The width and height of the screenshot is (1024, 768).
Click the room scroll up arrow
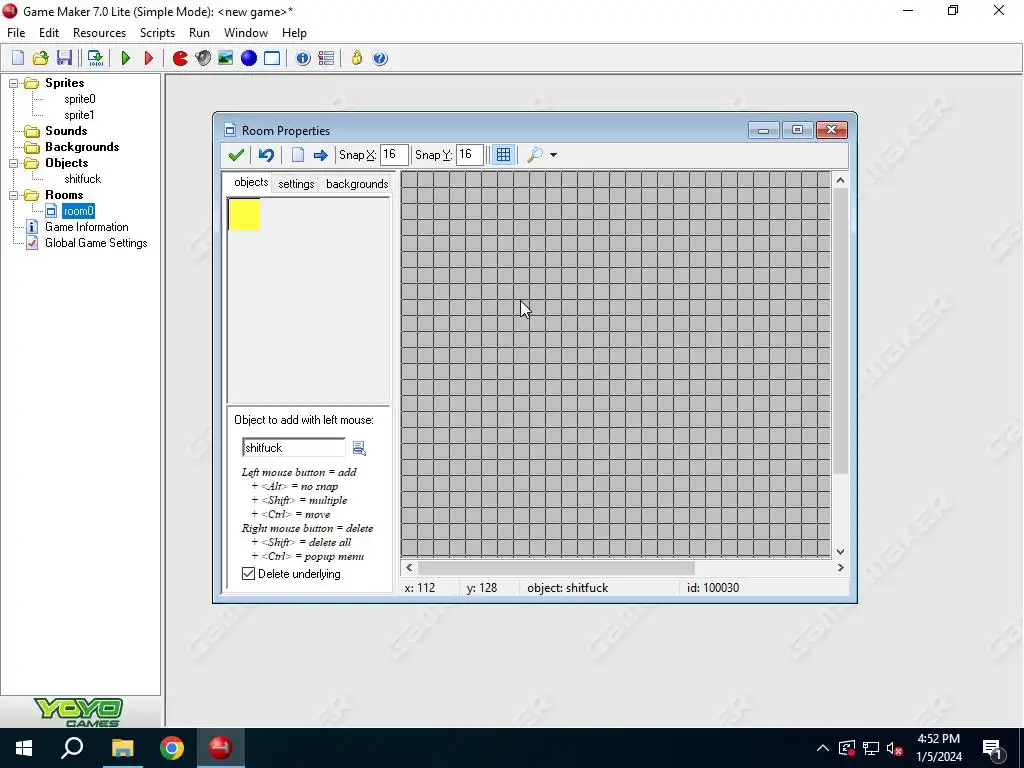pyautogui.click(x=840, y=180)
